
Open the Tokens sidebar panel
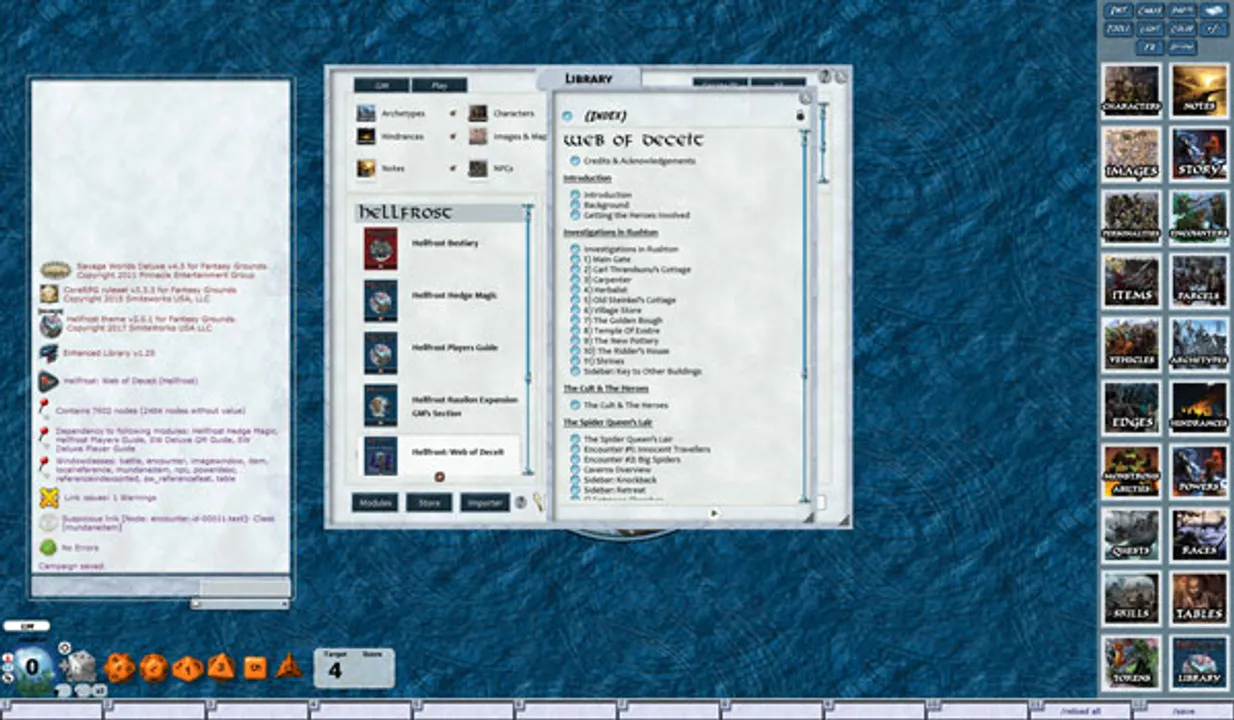1132,662
